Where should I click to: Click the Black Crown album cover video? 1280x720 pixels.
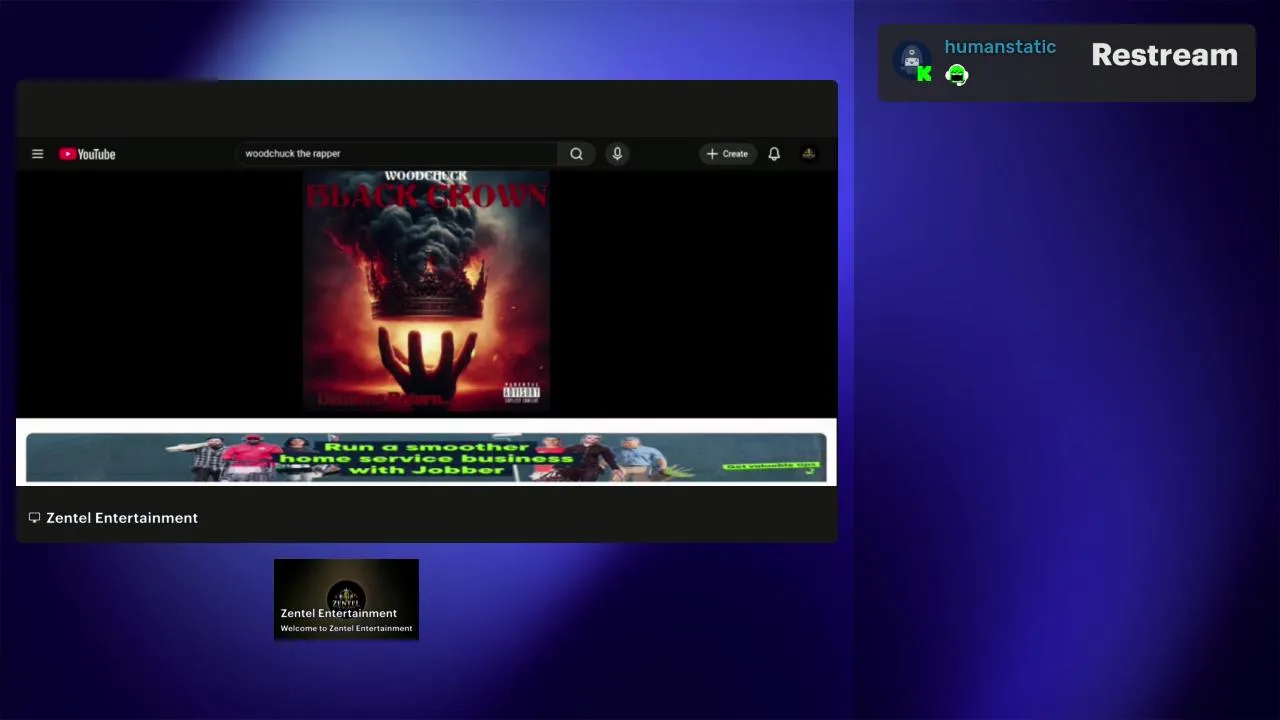426,291
